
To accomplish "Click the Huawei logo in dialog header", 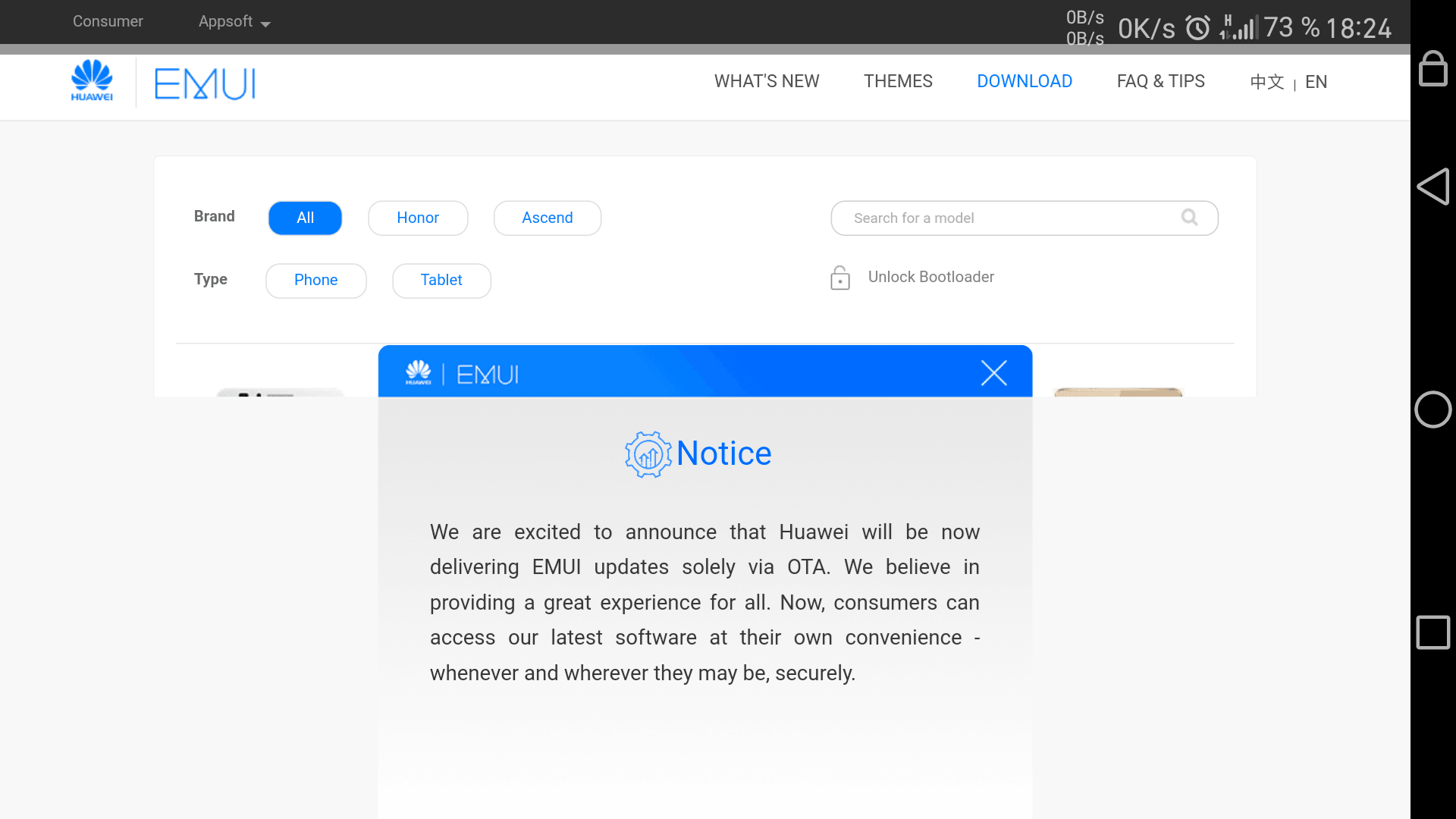I will coord(418,373).
